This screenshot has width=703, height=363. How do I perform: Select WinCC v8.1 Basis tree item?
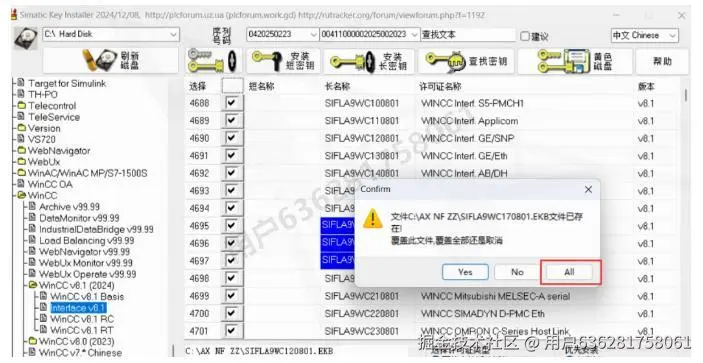coord(87,296)
